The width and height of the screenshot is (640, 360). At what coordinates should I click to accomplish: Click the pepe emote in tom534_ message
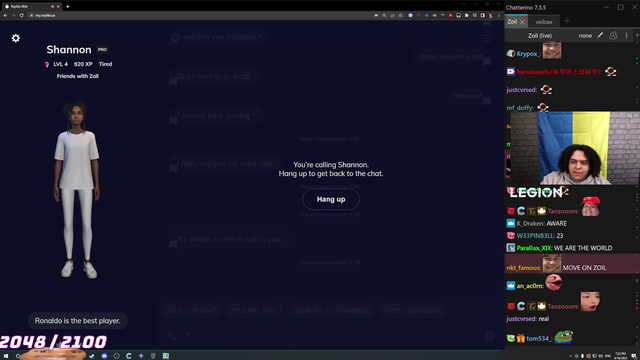point(564,337)
